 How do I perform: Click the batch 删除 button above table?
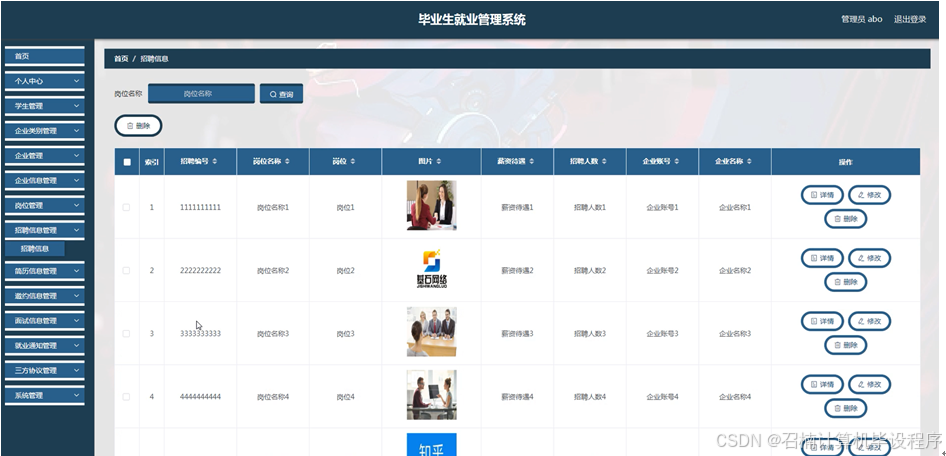tap(138, 125)
